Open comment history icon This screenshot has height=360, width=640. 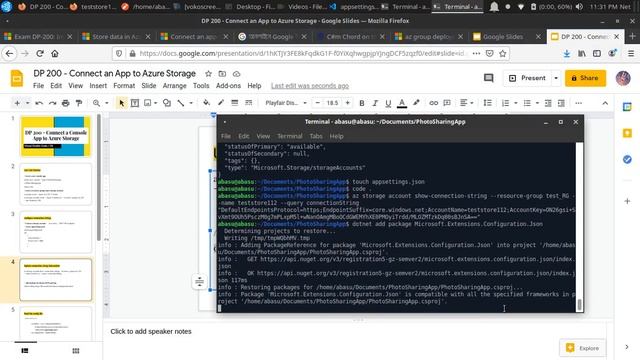(489, 78)
